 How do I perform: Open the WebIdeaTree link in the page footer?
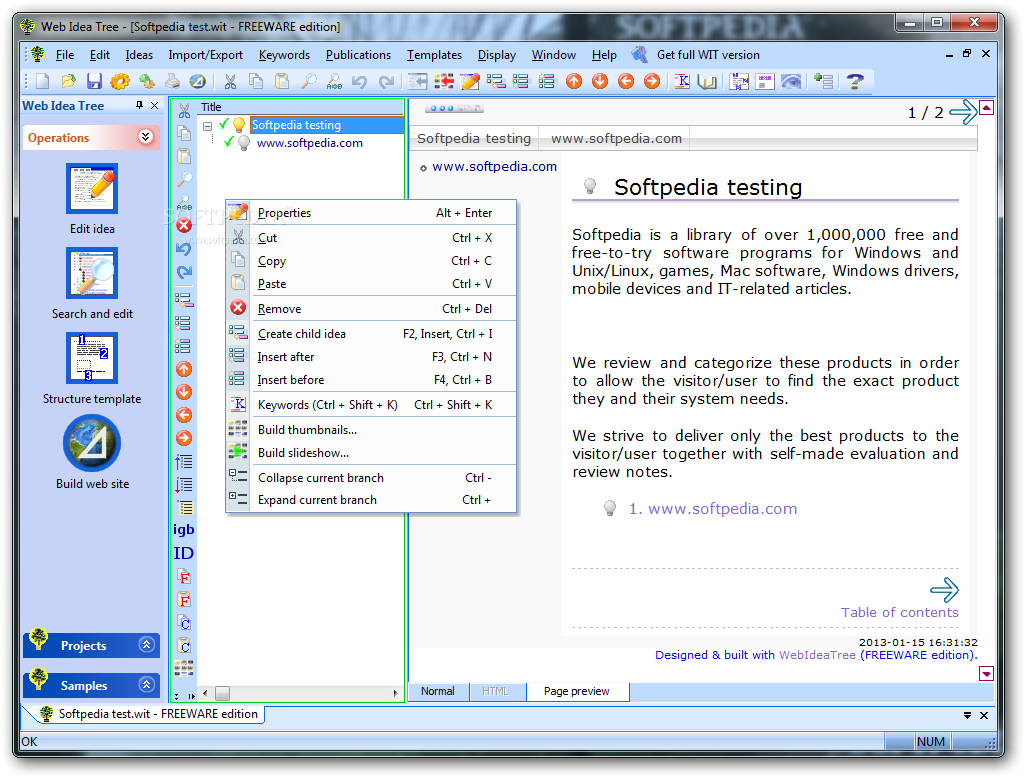[x=817, y=654]
